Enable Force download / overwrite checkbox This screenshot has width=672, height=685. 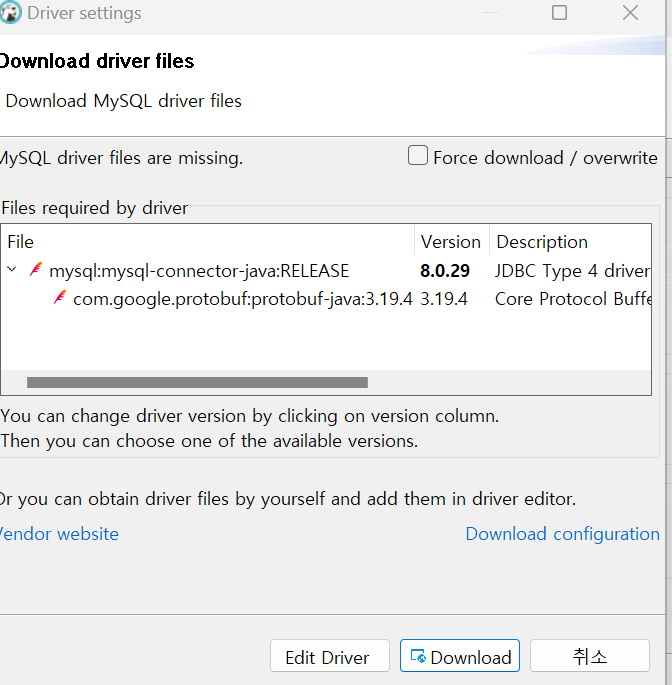coord(418,156)
